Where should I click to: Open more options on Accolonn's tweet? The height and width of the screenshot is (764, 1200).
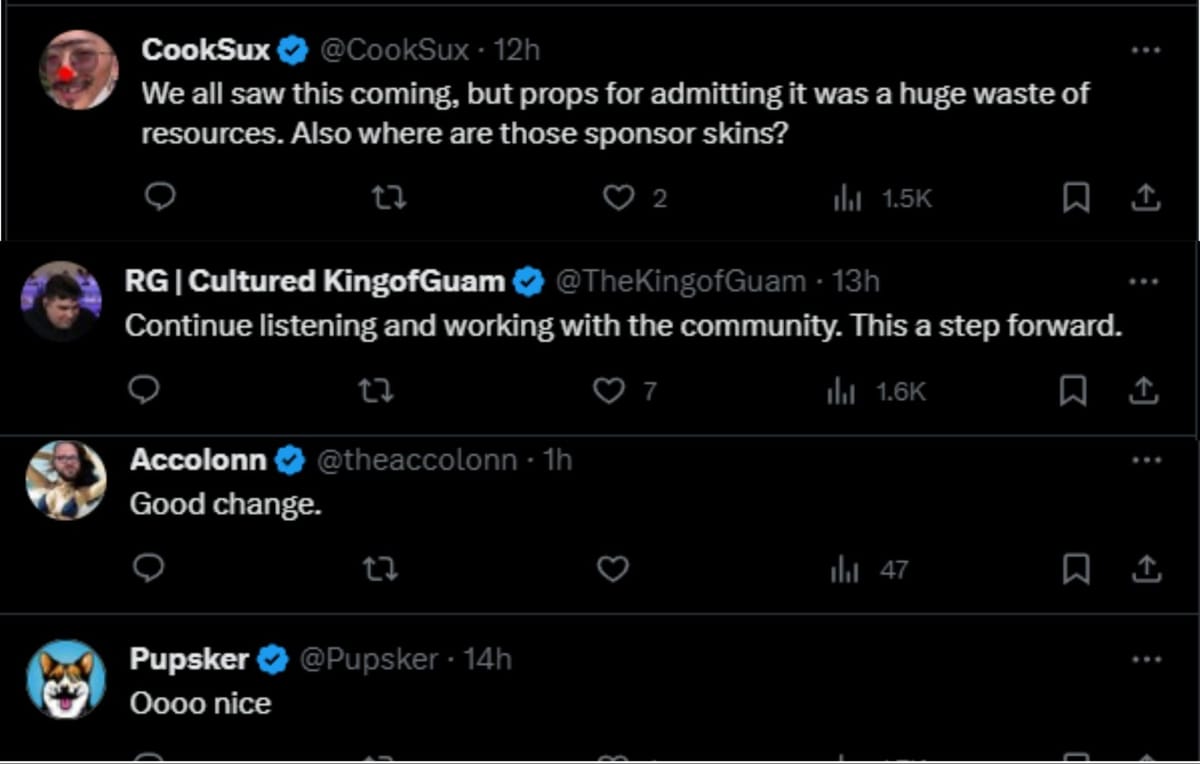[1145, 460]
